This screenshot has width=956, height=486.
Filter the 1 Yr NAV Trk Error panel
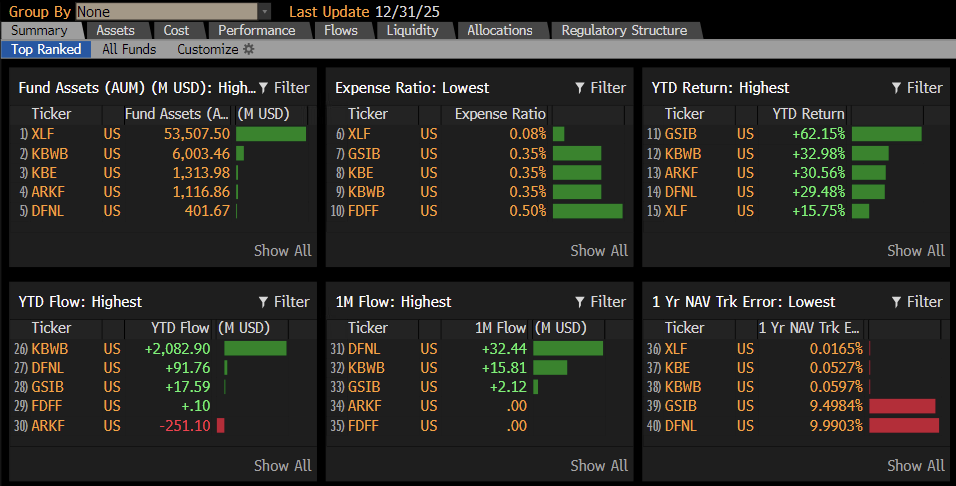click(917, 302)
